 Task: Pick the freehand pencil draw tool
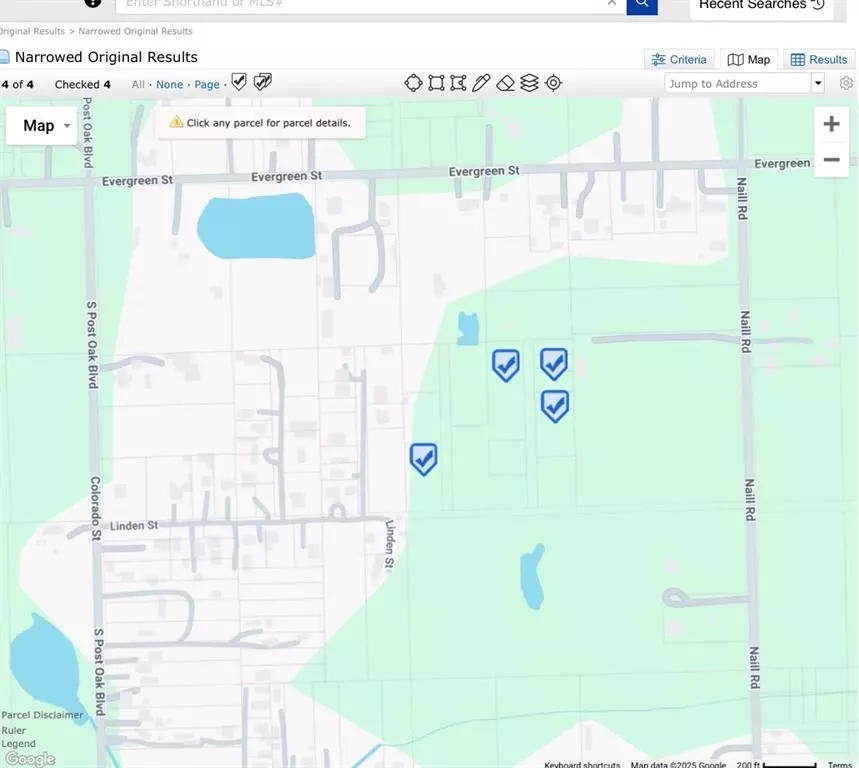481,83
